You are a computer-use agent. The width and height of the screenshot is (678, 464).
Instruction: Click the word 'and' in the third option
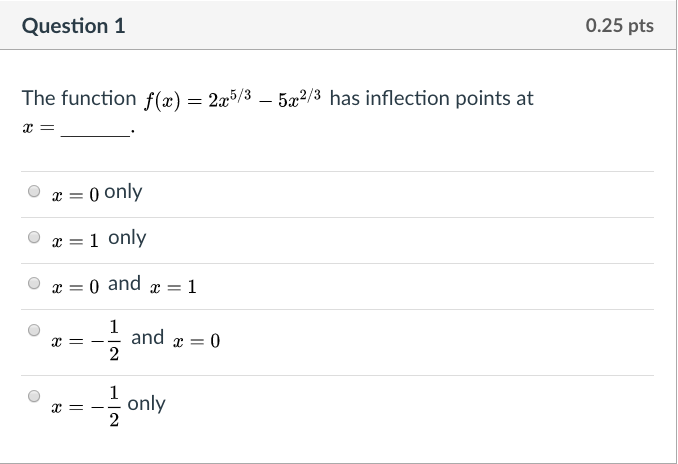click(x=124, y=284)
